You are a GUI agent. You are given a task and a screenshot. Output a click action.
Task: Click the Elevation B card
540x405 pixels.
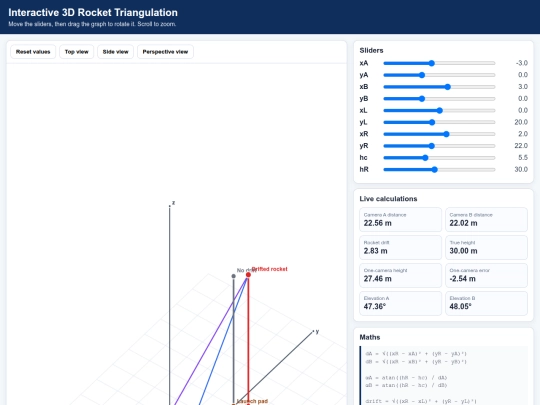click(x=486, y=303)
